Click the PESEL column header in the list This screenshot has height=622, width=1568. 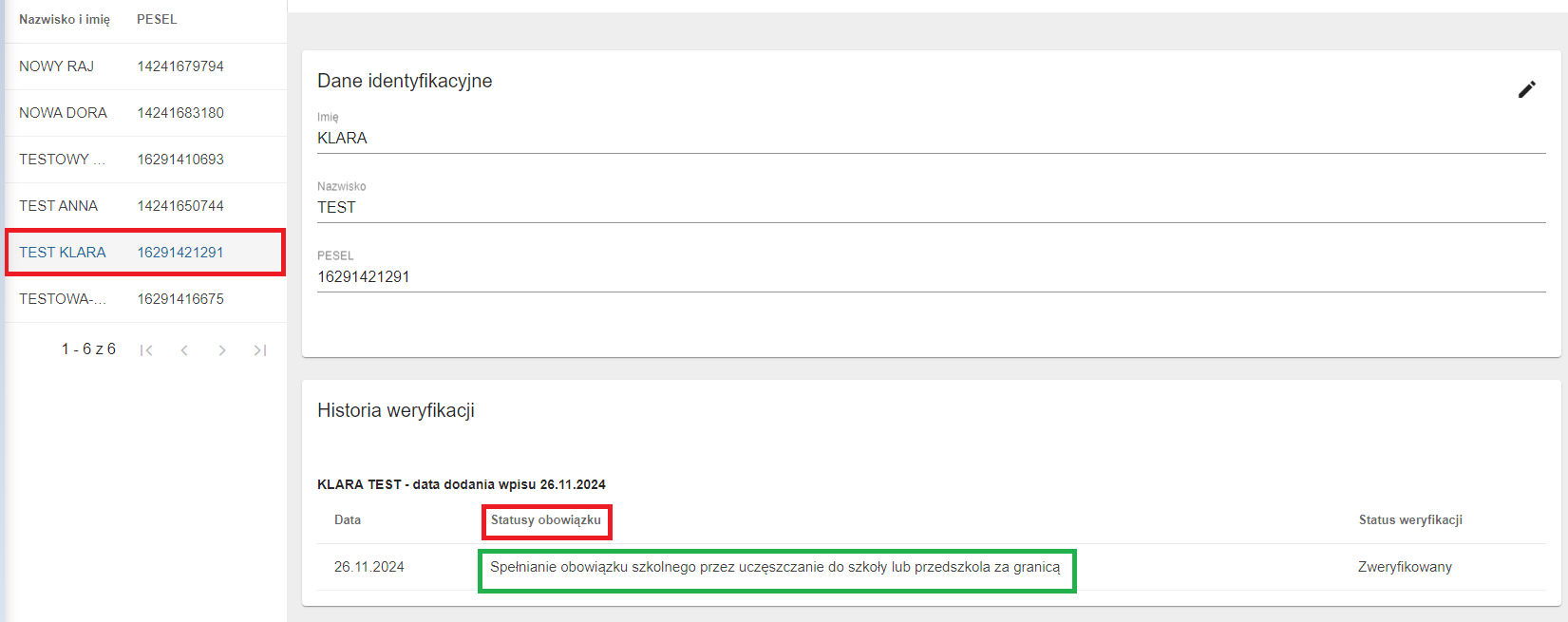(x=157, y=20)
